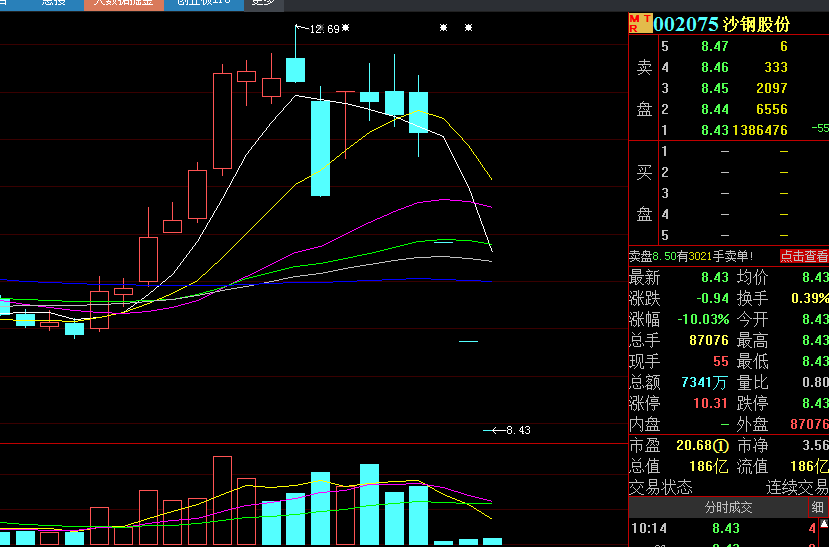Click the yellow MTR badge beside stock code

[x=640, y=24]
